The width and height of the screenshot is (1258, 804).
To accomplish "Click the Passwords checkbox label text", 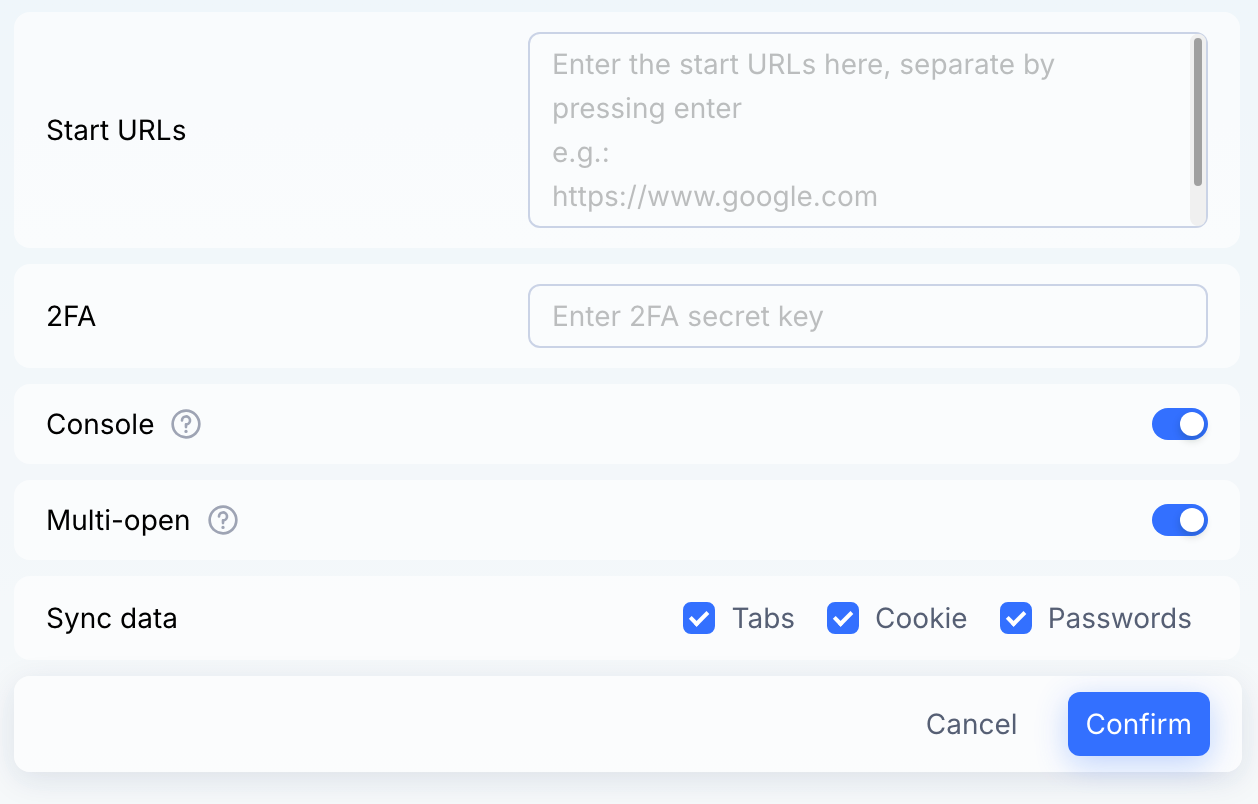I will point(1120,619).
